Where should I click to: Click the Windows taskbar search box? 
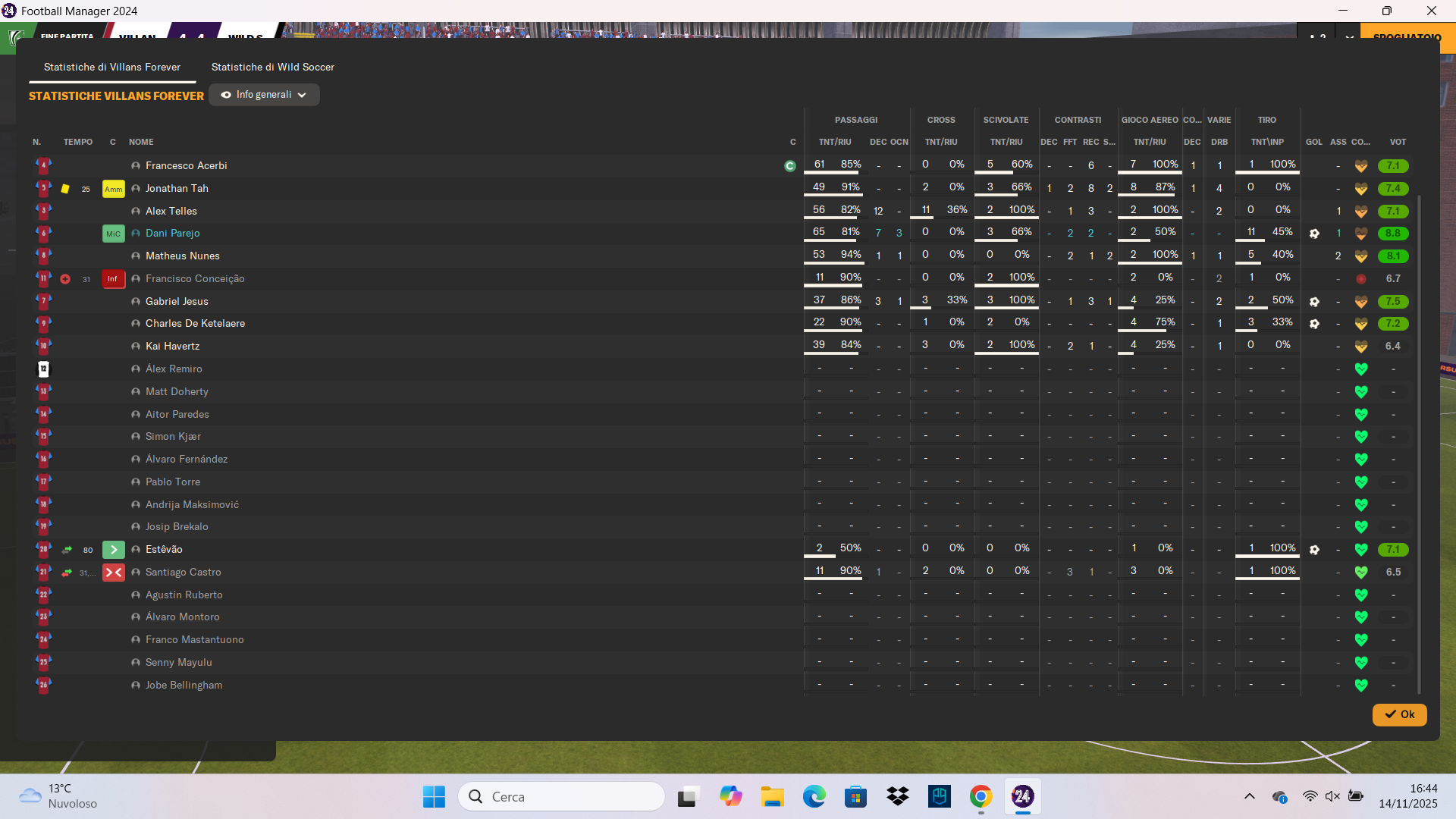pos(561,796)
